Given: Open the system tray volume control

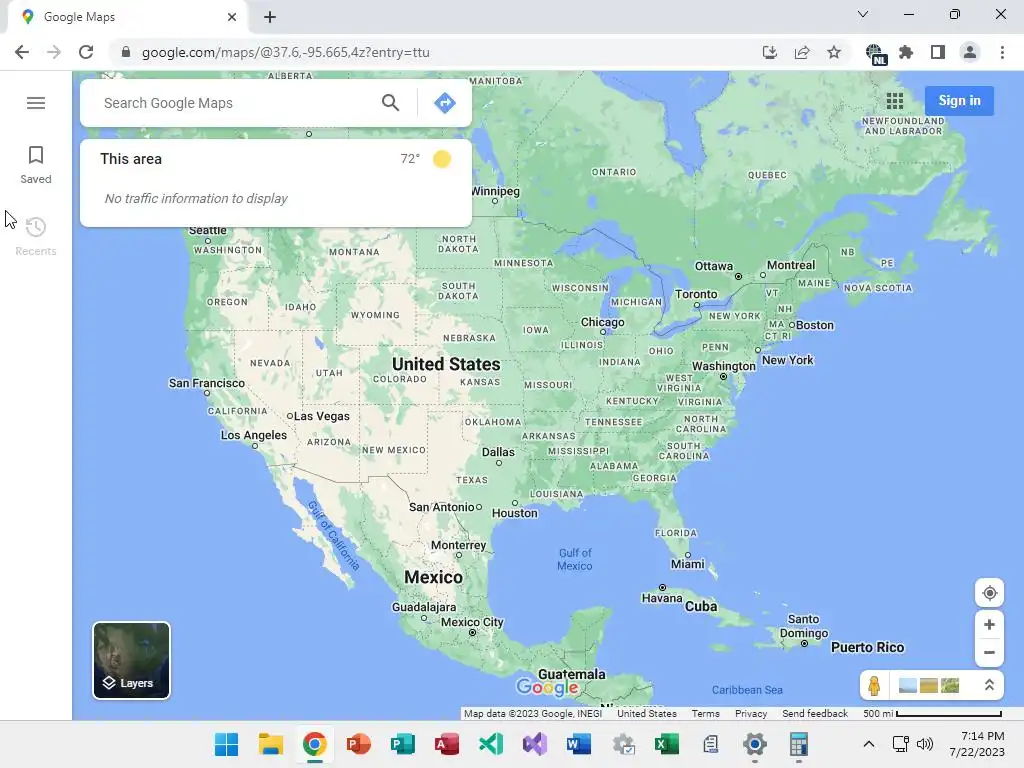Looking at the screenshot, I should point(925,744).
